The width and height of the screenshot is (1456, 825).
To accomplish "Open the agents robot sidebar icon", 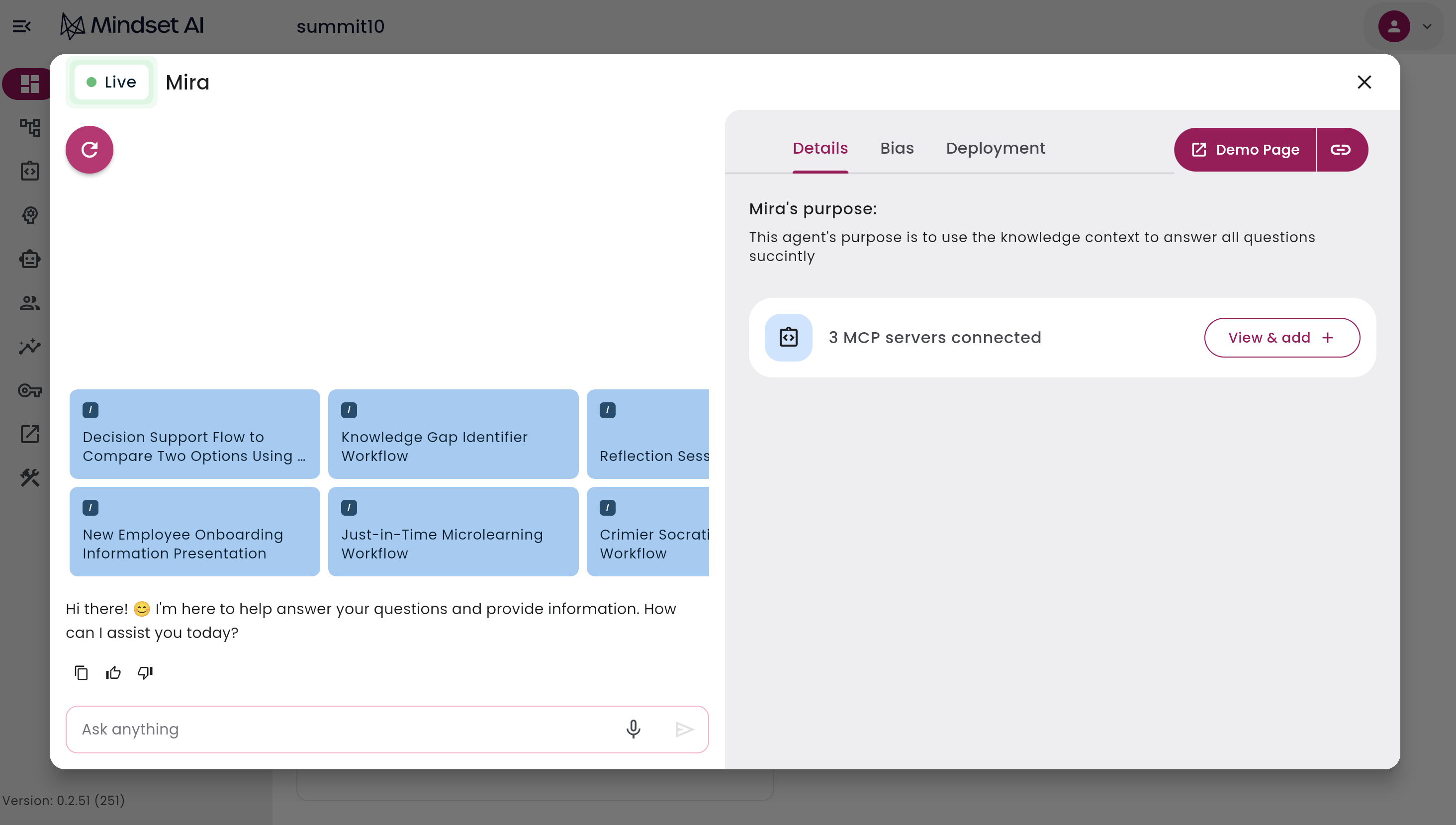I will (29, 259).
